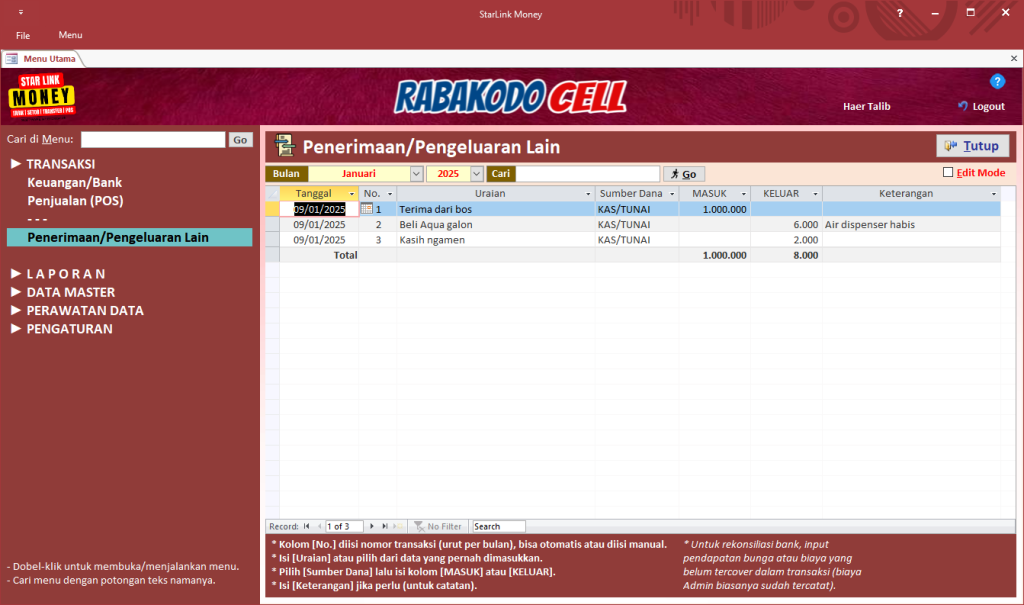This screenshot has height=605, width=1024.
Task: Open the Sumber Dana column filter dropdown
Action: coord(672,194)
